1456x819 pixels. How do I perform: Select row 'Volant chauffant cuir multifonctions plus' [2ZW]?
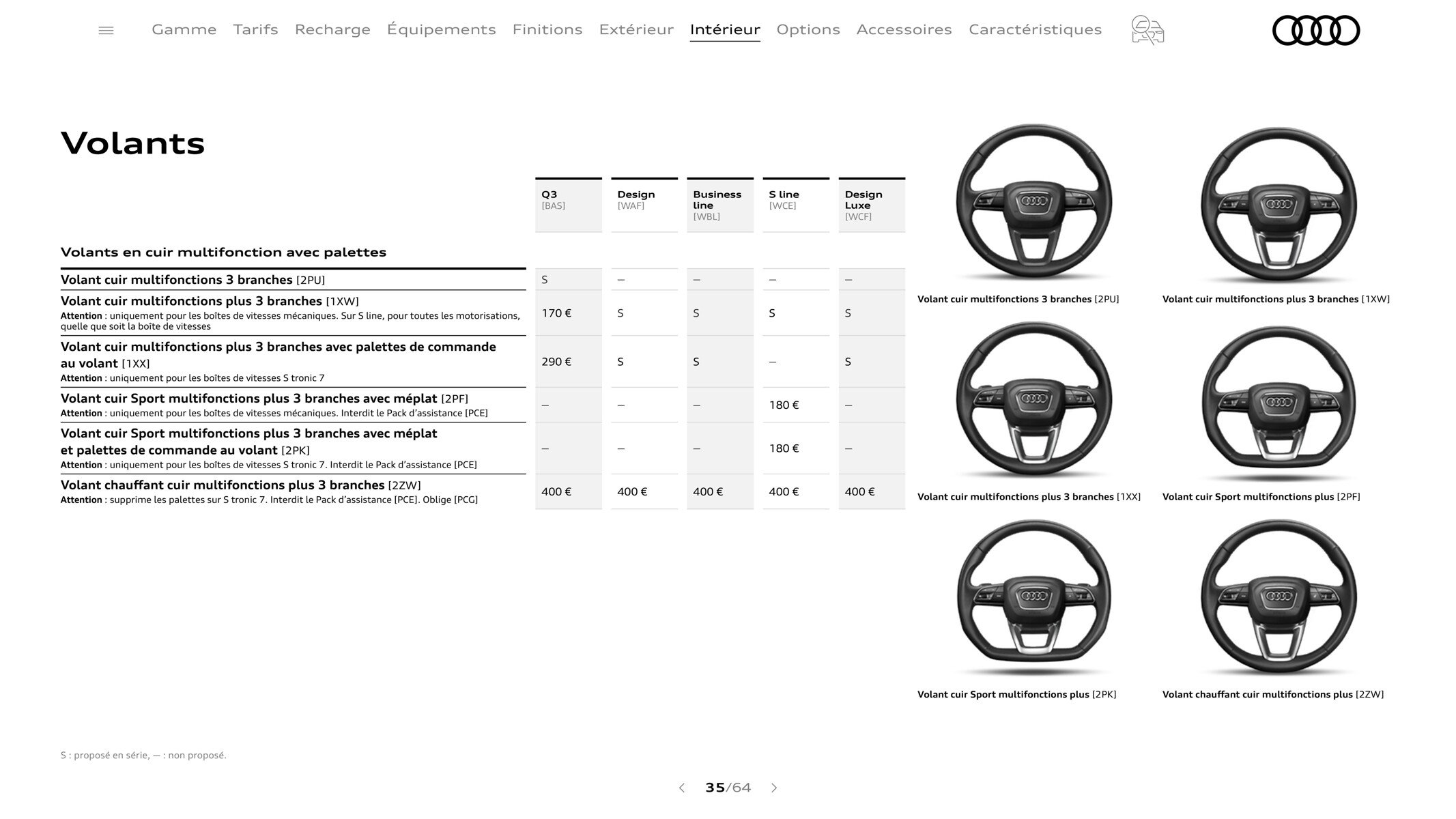293,491
